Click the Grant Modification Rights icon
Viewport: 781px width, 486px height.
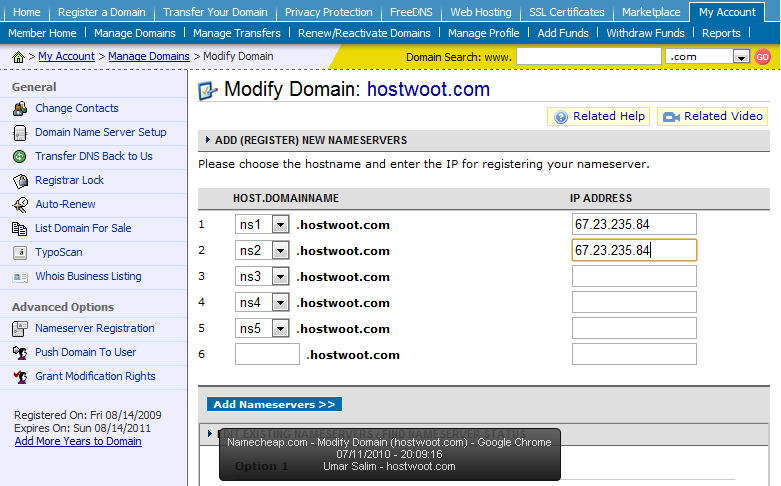[x=20, y=377]
